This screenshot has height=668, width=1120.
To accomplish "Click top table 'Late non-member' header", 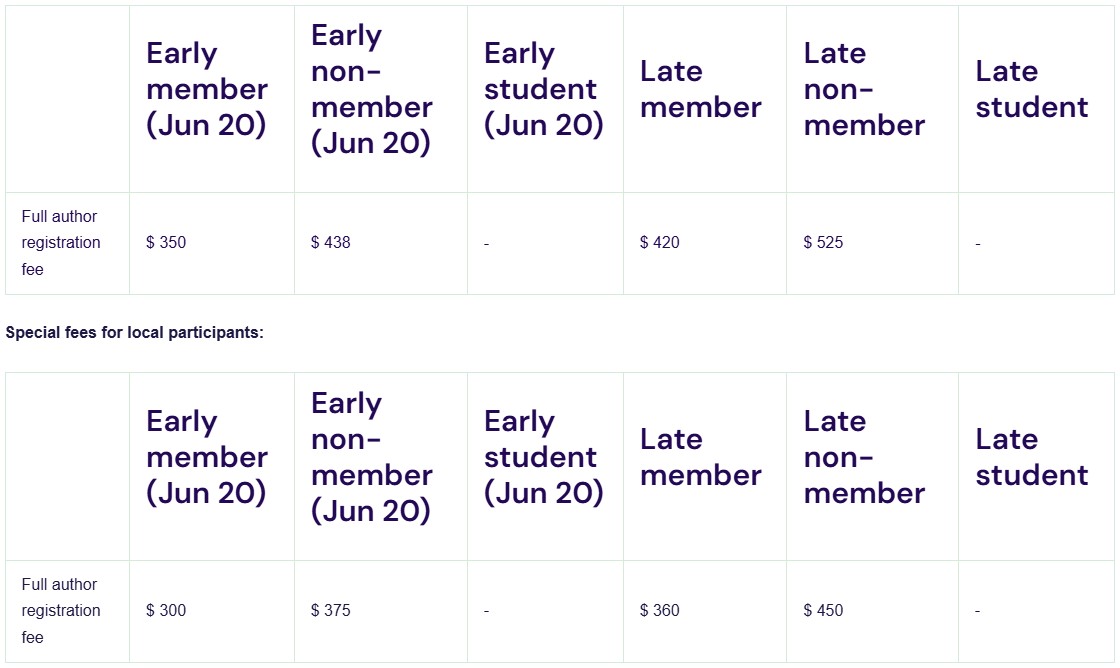I will [x=864, y=89].
